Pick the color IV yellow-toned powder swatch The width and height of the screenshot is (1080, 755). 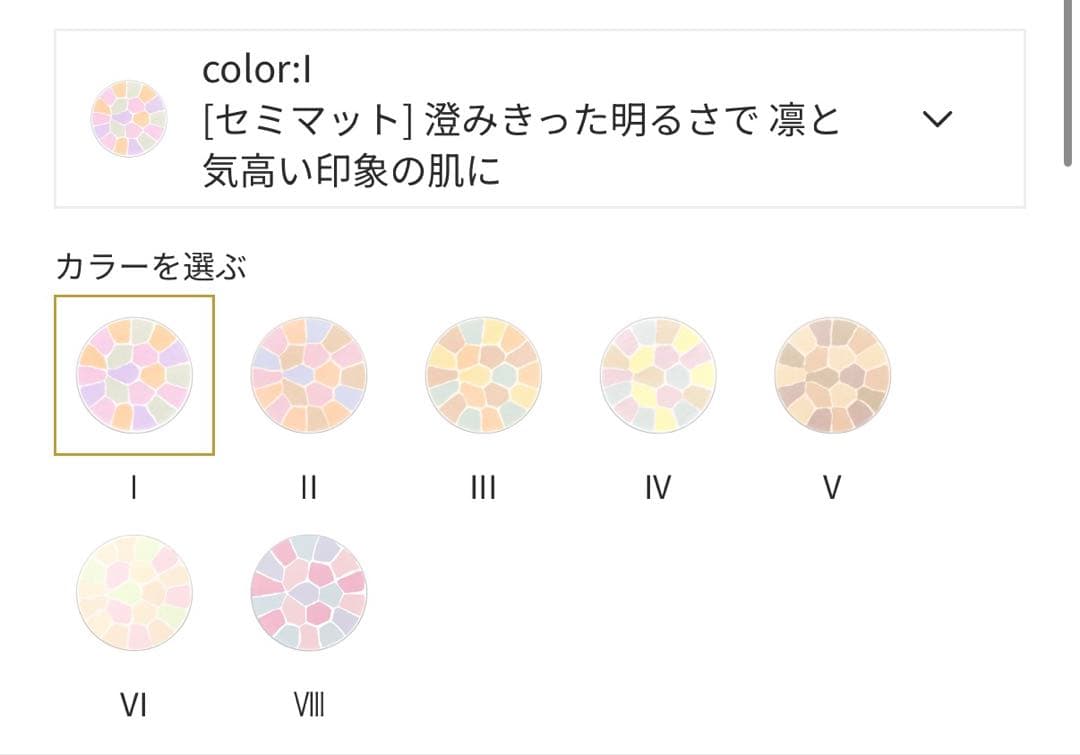[658, 374]
